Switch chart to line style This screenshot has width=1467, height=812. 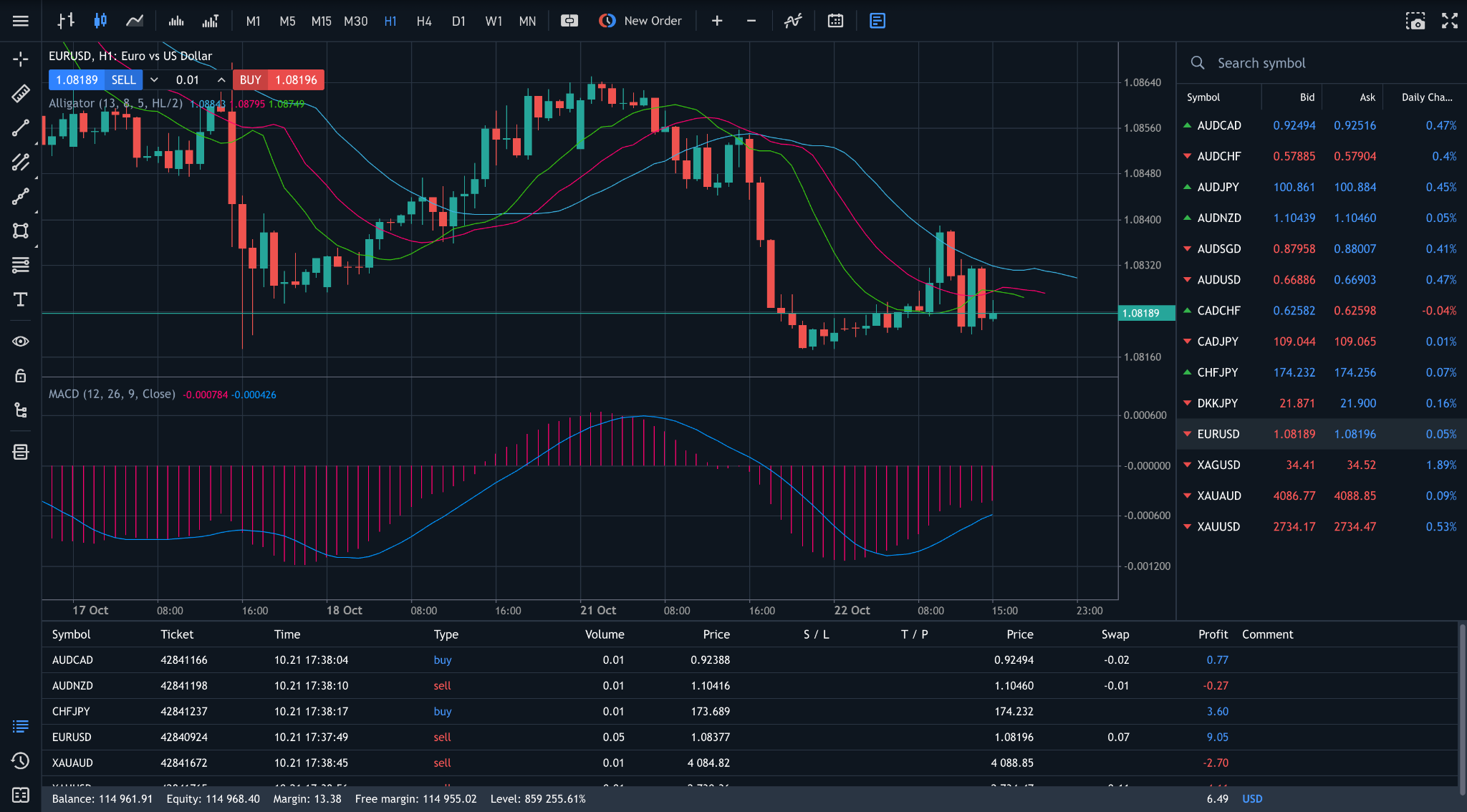(x=134, y=20)
